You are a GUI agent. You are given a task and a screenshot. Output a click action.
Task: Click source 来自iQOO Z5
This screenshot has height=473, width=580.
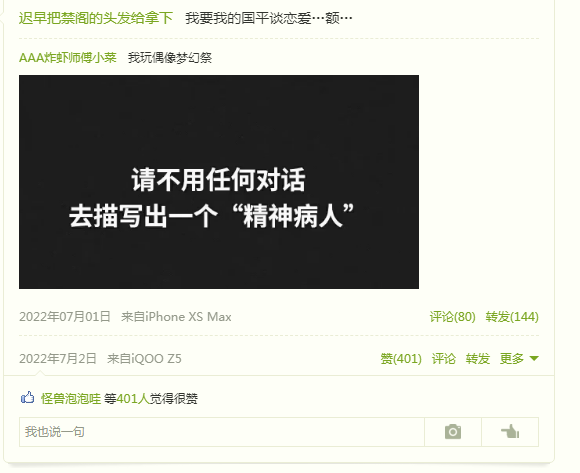tap(144, 358)
